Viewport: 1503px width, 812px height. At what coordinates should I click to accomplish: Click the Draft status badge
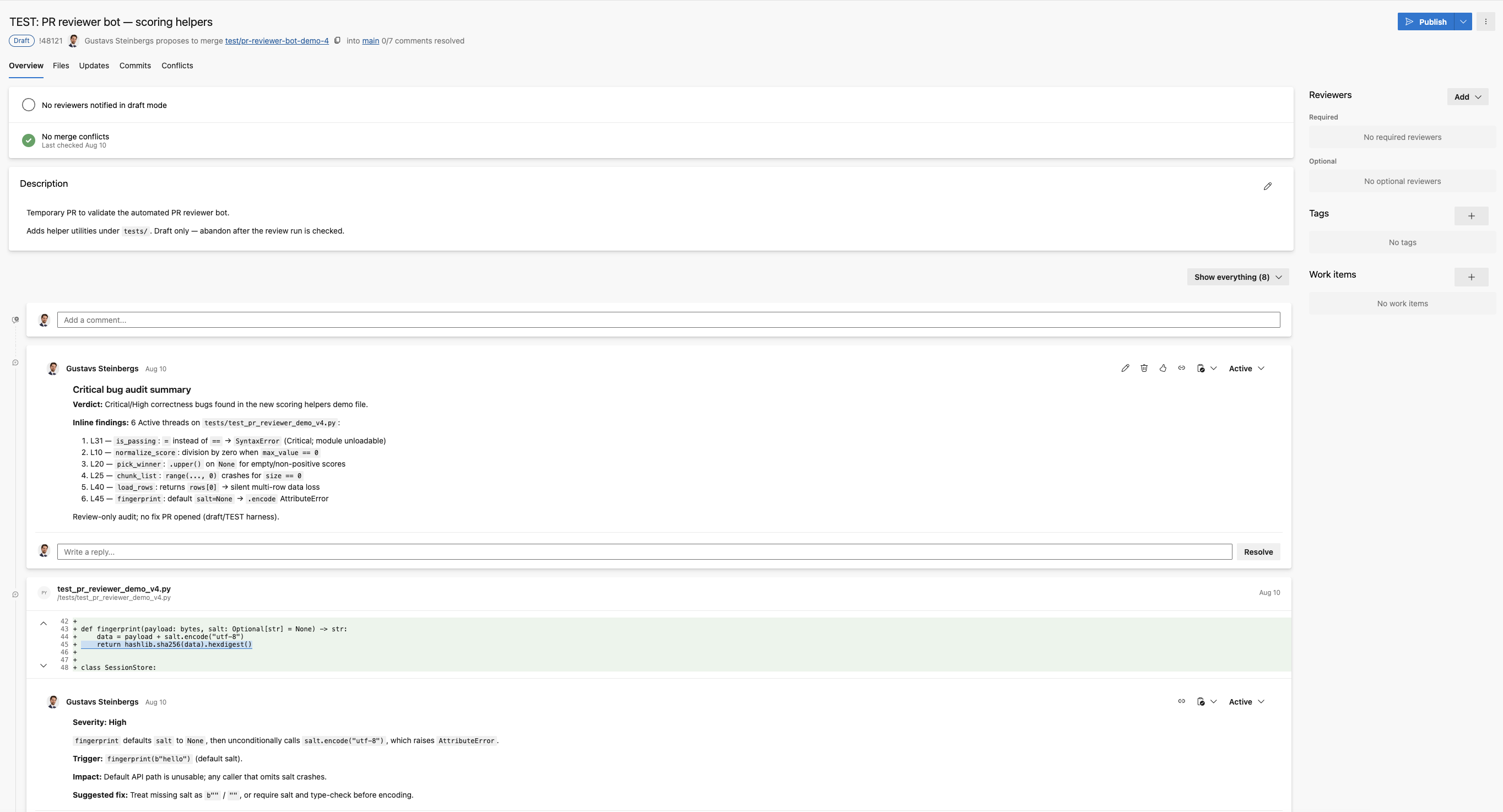point(21,41)
